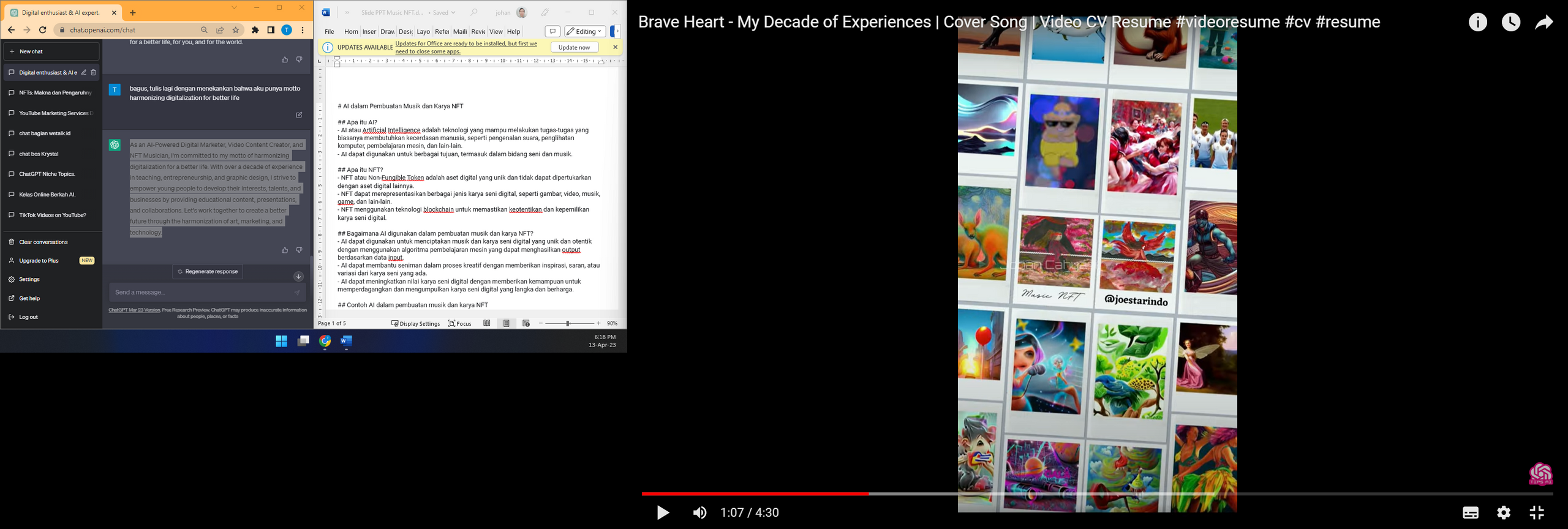1568x529 pixels.
Task: Click the YouTube share arrow icon
Action: point(1543,23)
